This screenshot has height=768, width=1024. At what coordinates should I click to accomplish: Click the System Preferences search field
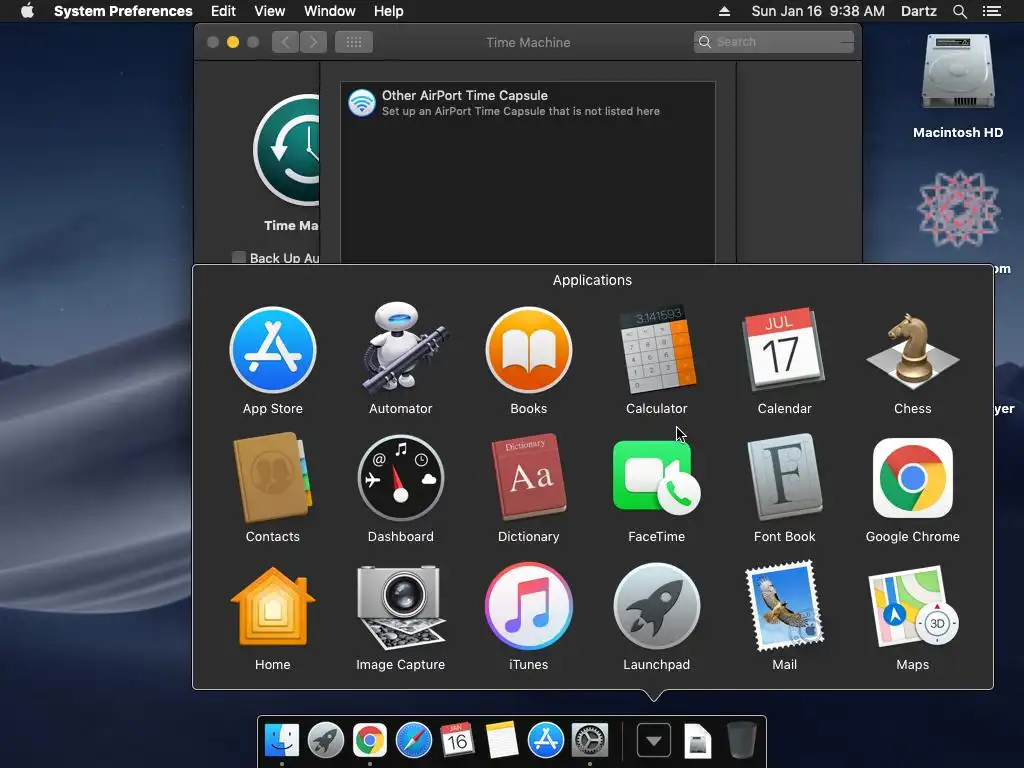pos(774,42)
